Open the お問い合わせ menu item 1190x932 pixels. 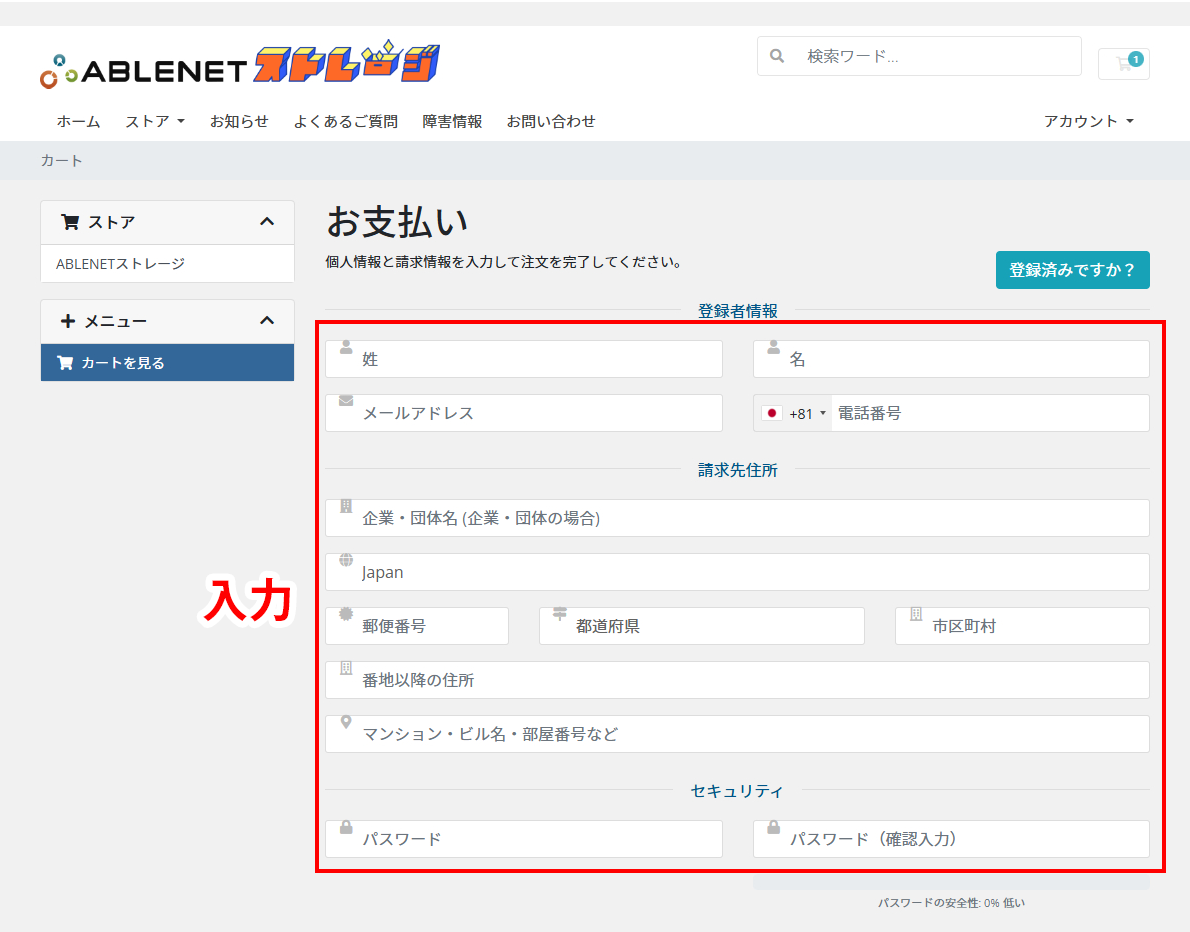(x=551, y=121)
